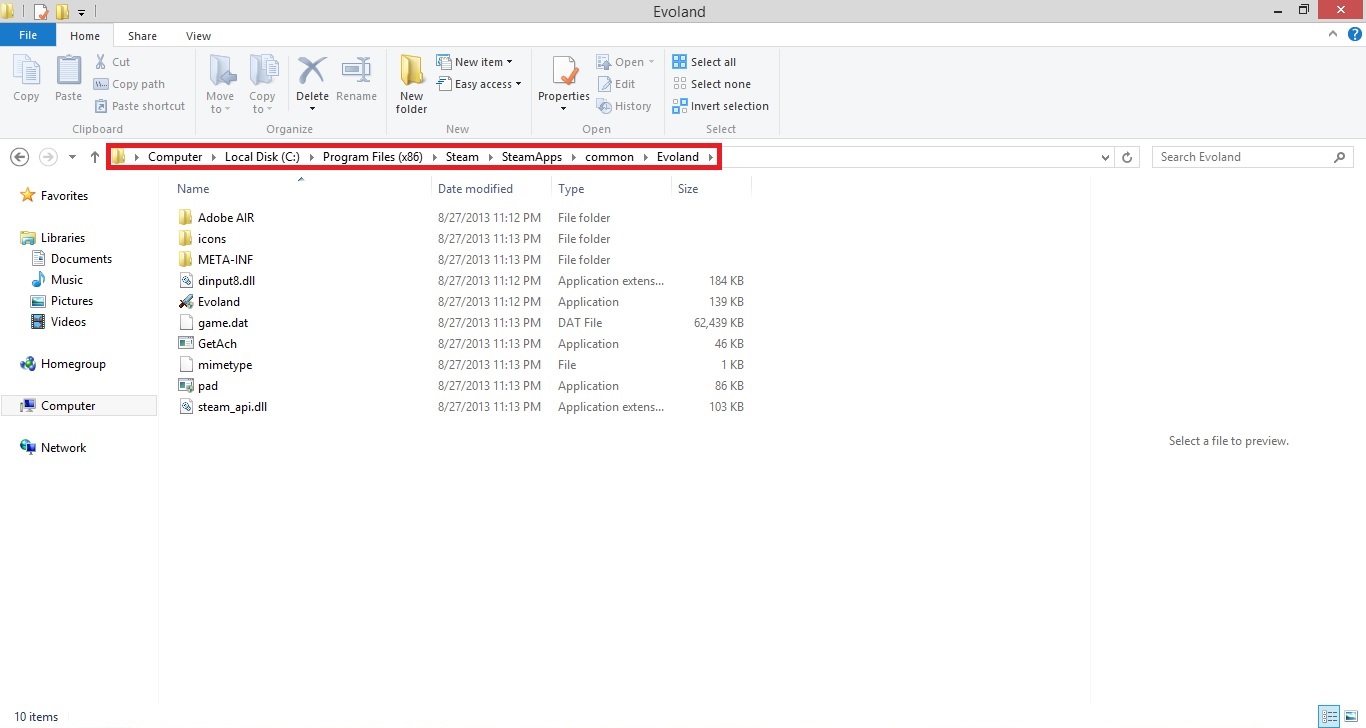This screenshot has height=728, width=1366.
Task: Click Edit in the Open group
Action: point(616,84)
